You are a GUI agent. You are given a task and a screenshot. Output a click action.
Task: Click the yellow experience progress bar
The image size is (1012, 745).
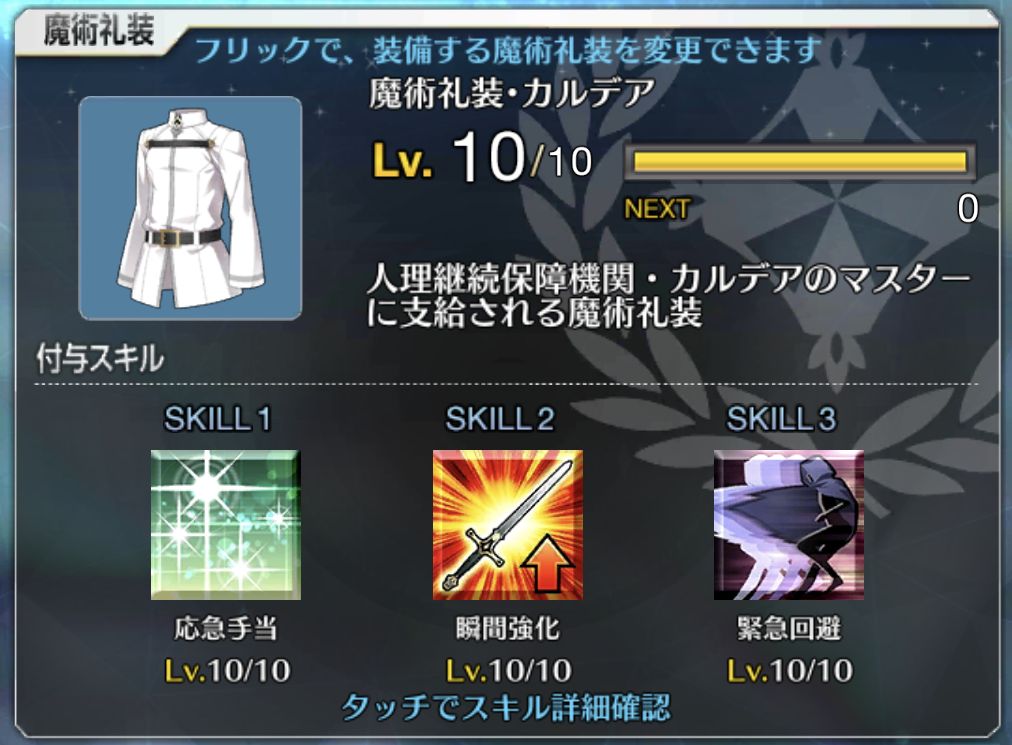point(800,161)
